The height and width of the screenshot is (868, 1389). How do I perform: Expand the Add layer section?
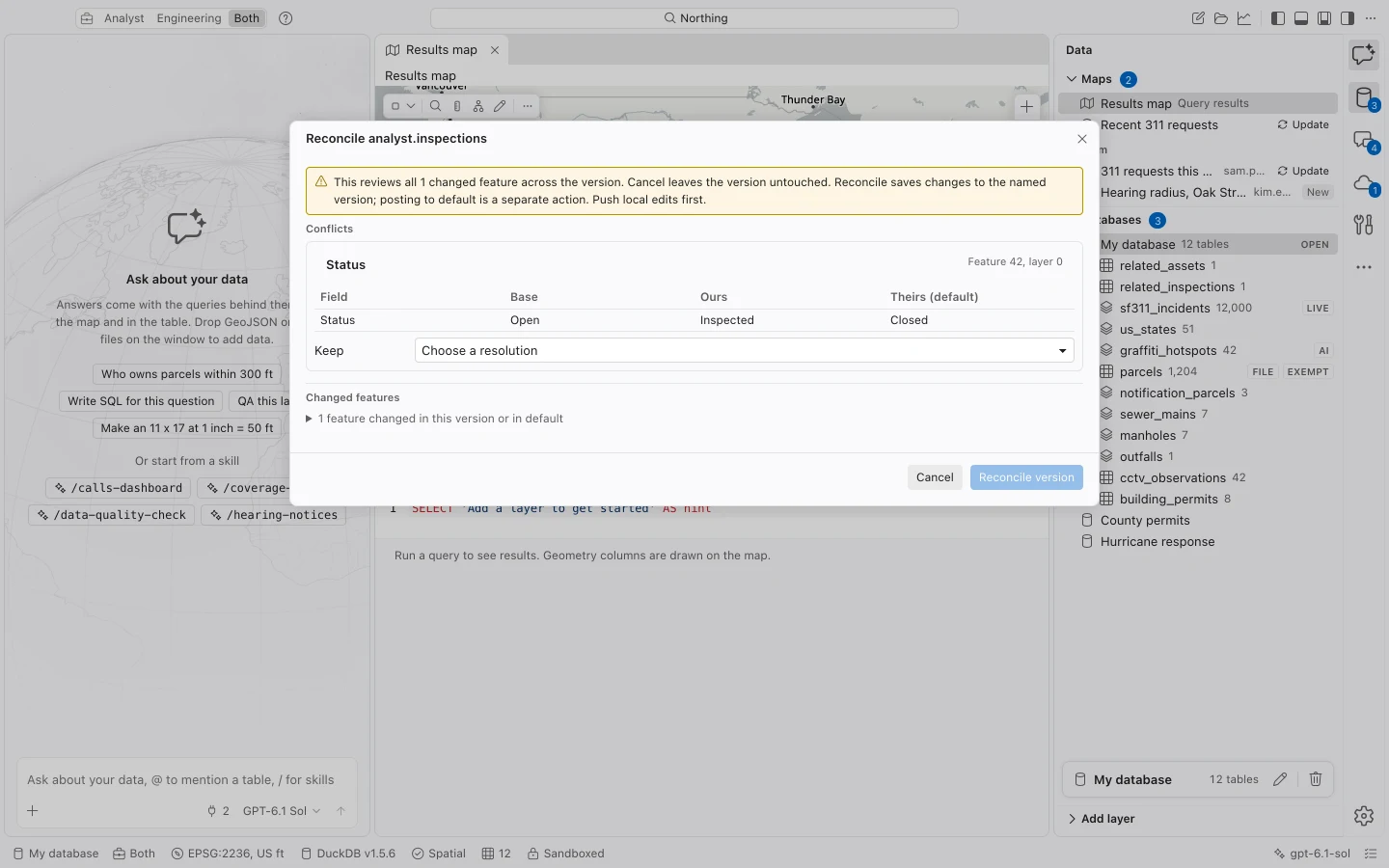coord(1101,819)
